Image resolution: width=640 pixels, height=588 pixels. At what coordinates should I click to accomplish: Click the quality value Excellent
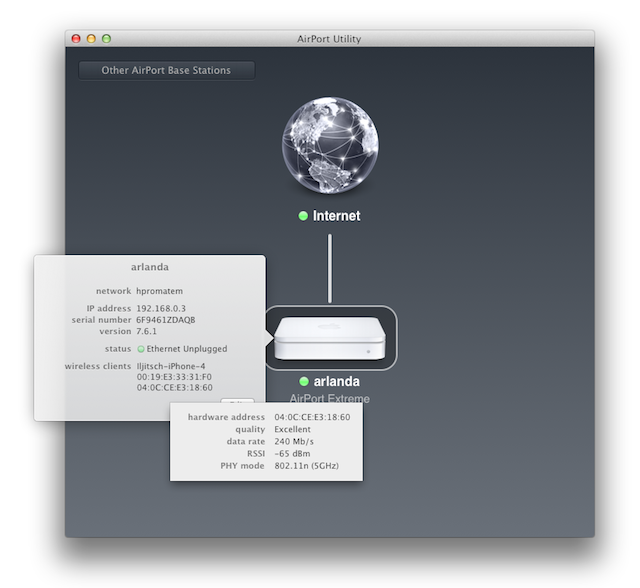[292, 429]
